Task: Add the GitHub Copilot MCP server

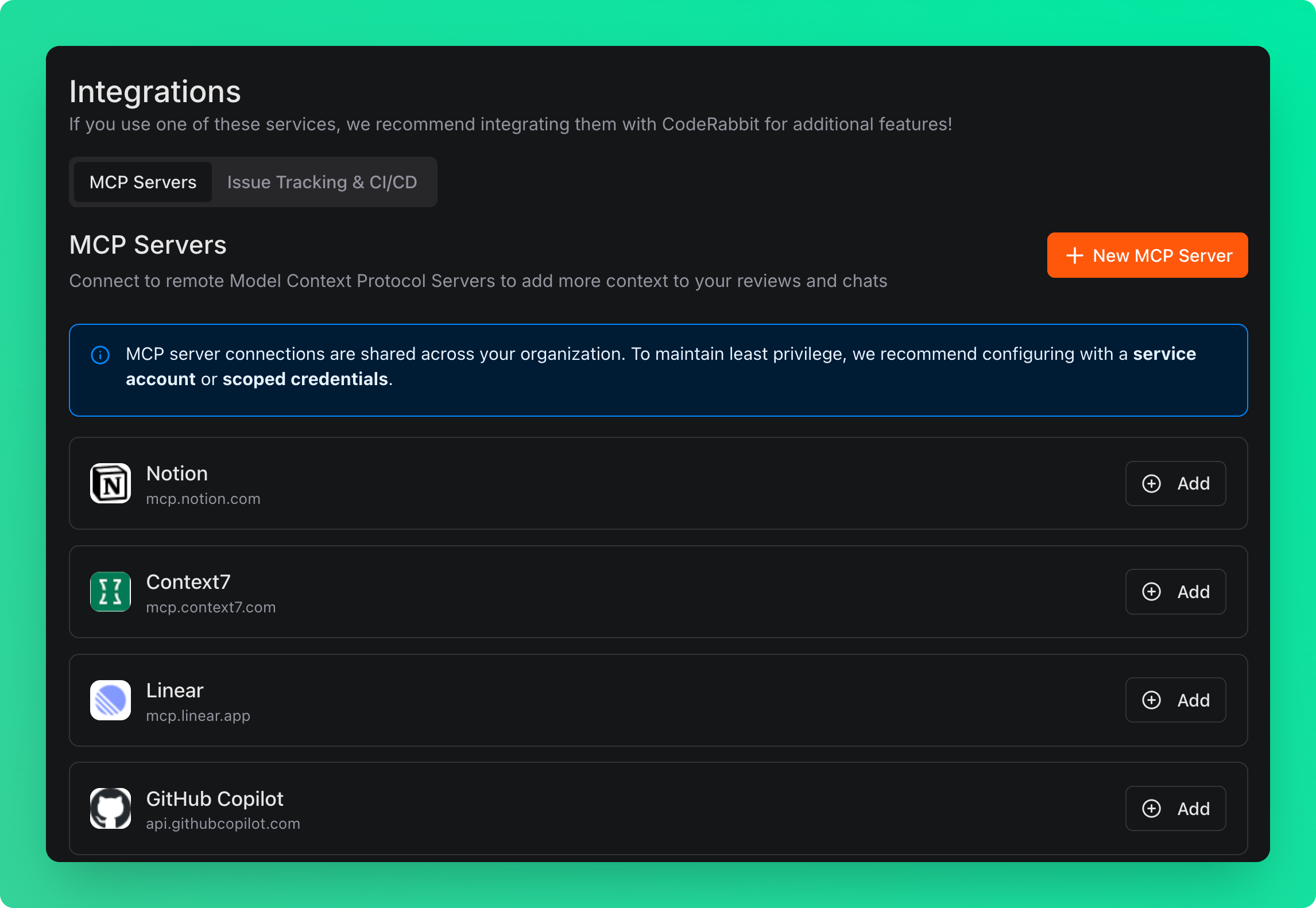Action: coord(1175,808)
